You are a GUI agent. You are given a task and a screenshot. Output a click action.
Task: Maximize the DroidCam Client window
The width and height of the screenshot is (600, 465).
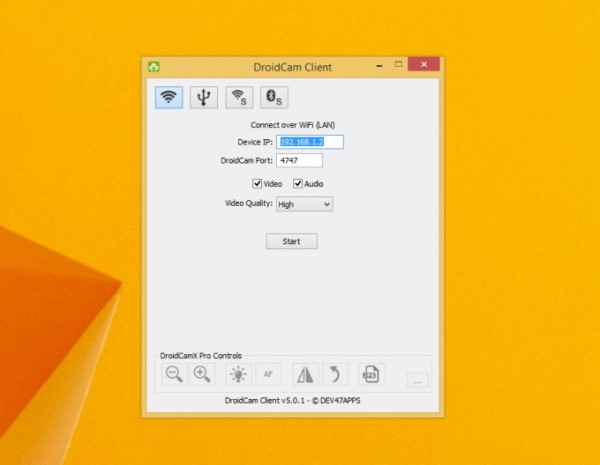coord(398,64)
